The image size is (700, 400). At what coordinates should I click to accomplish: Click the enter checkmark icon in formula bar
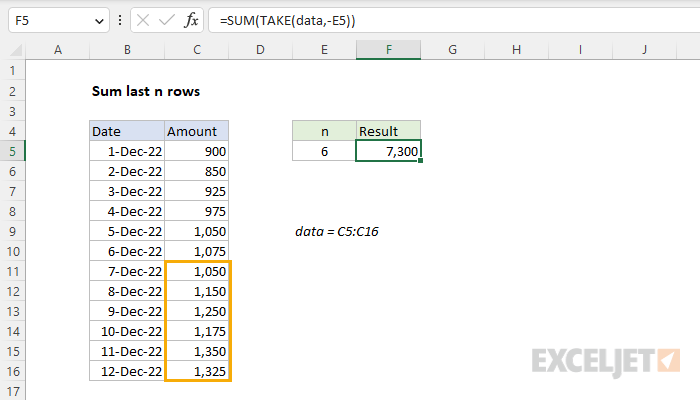point(167,21)
